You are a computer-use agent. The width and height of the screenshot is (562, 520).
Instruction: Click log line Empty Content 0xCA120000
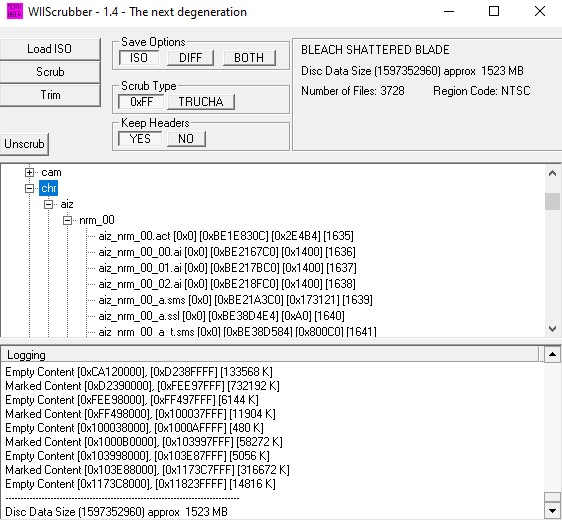[139, 372]
